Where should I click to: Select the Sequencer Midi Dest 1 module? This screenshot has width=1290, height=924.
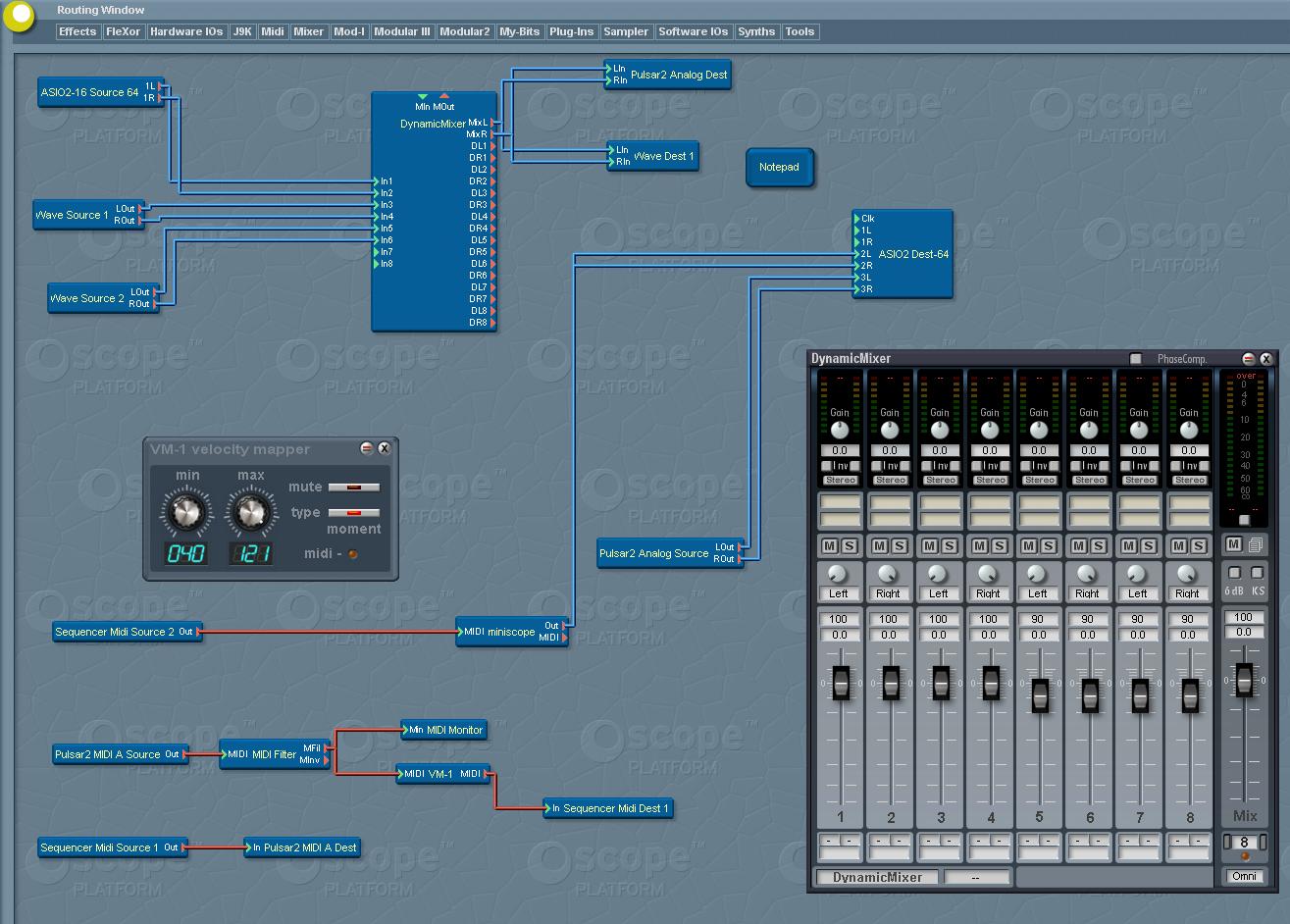click(608, 808)
